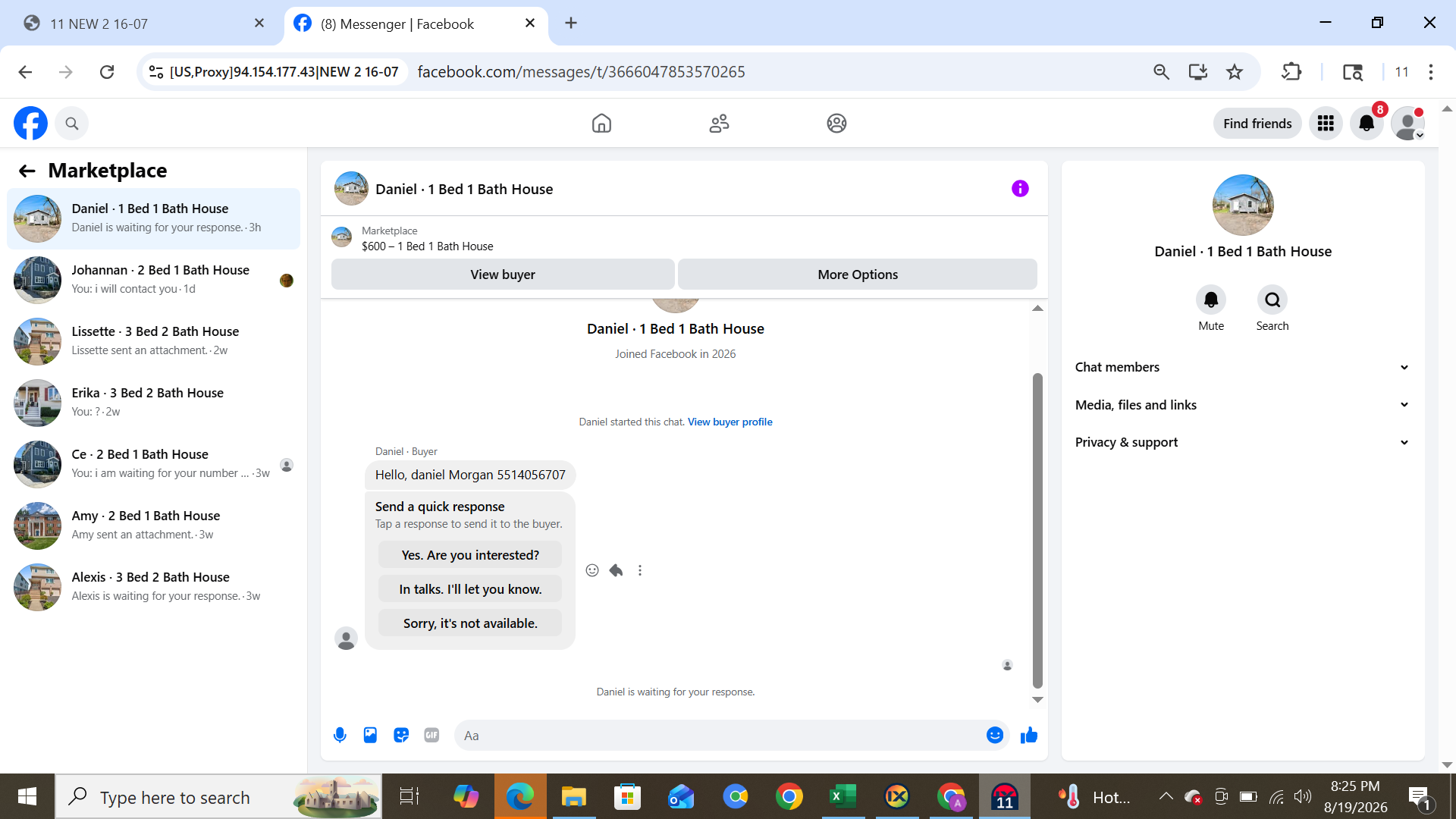Open Erika 3 Bed 2 Bath House chat
This screenshot has height=819, width=1456.
[x=154, y=402]
